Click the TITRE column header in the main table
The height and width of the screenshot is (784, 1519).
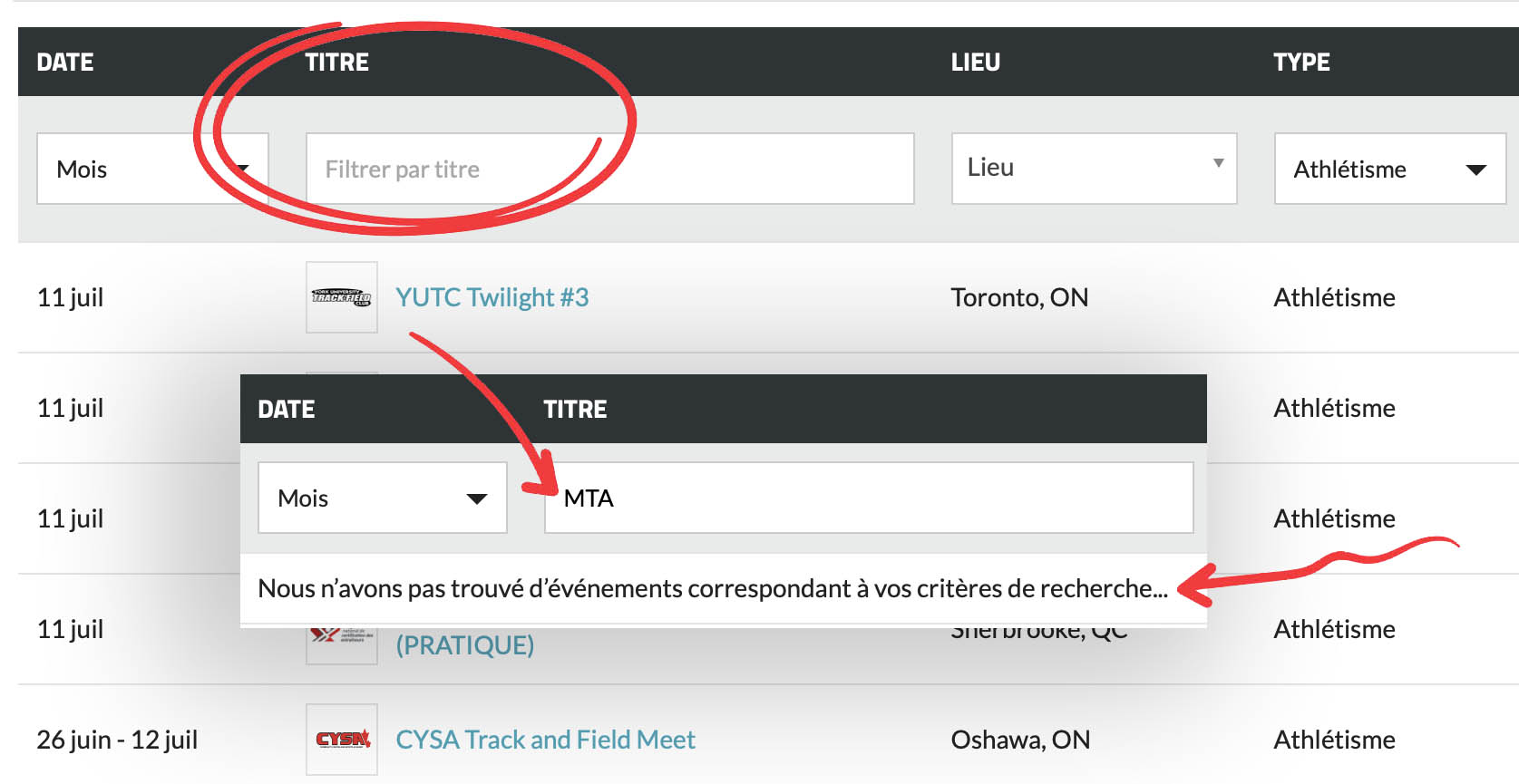[336, 62]
